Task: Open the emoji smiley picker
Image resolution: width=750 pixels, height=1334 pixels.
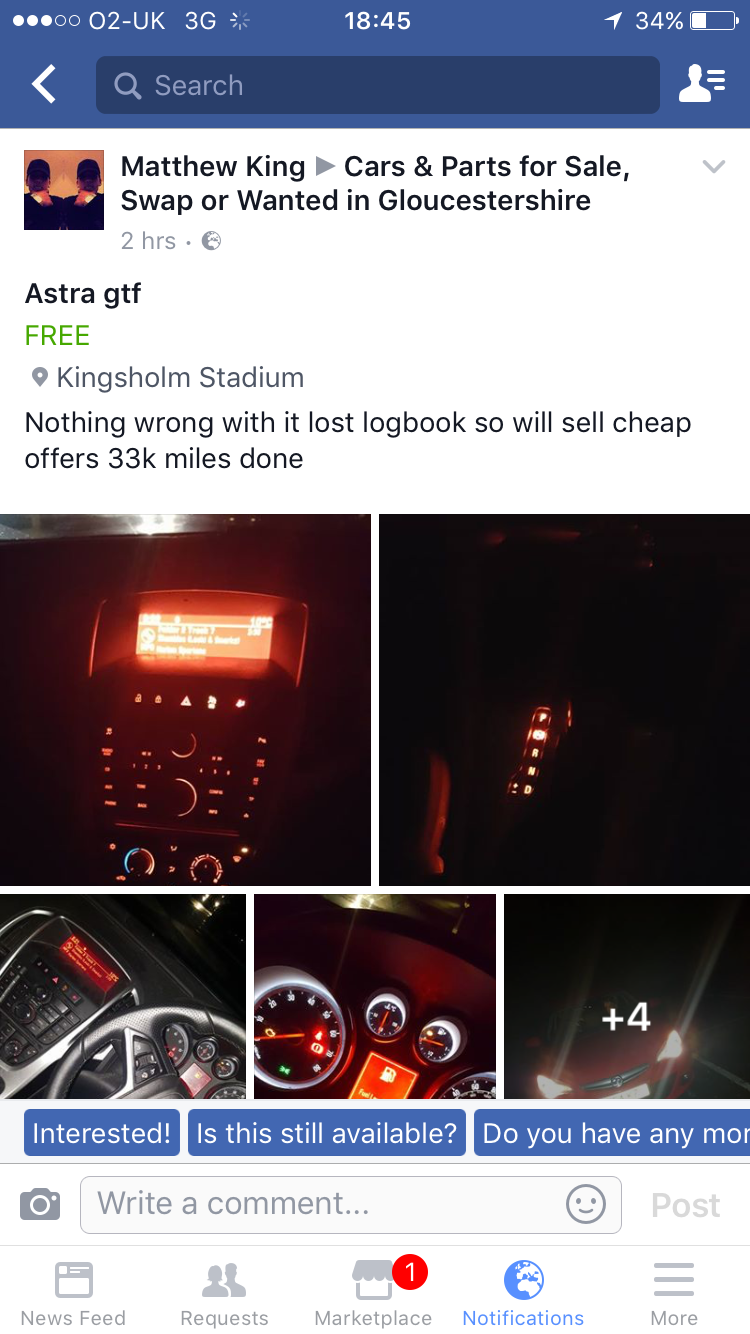Action: point(586,1204)
